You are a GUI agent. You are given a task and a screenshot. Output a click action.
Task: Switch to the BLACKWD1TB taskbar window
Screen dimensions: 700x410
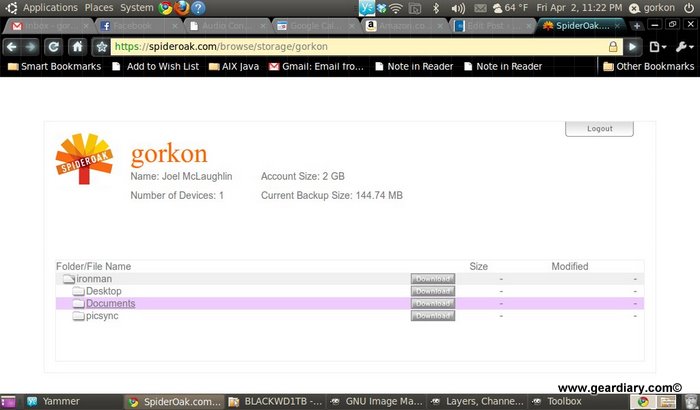coord(275,402)
